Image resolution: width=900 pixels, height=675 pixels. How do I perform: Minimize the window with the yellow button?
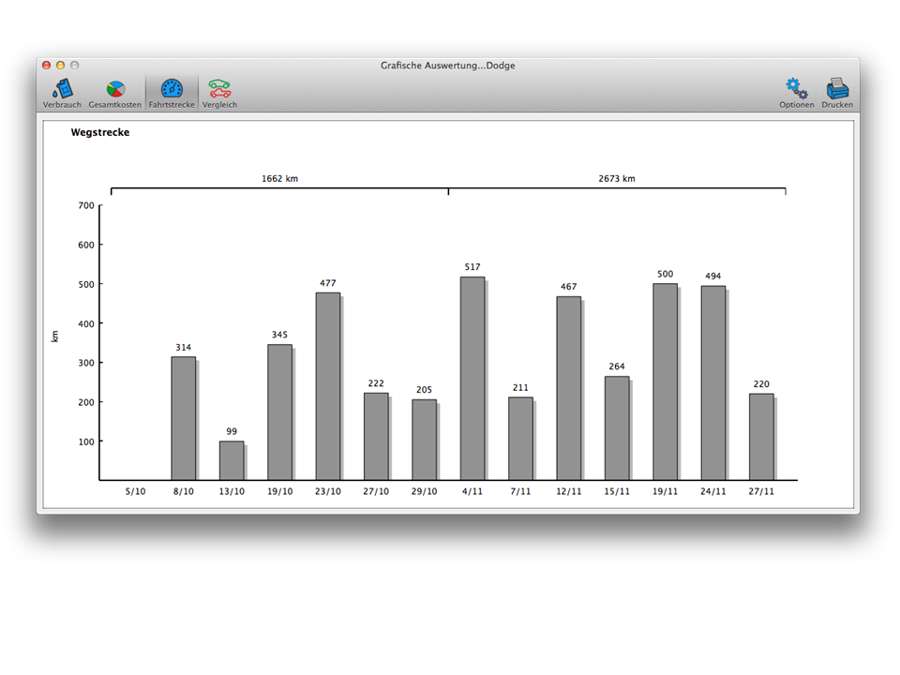coord(60,65)
